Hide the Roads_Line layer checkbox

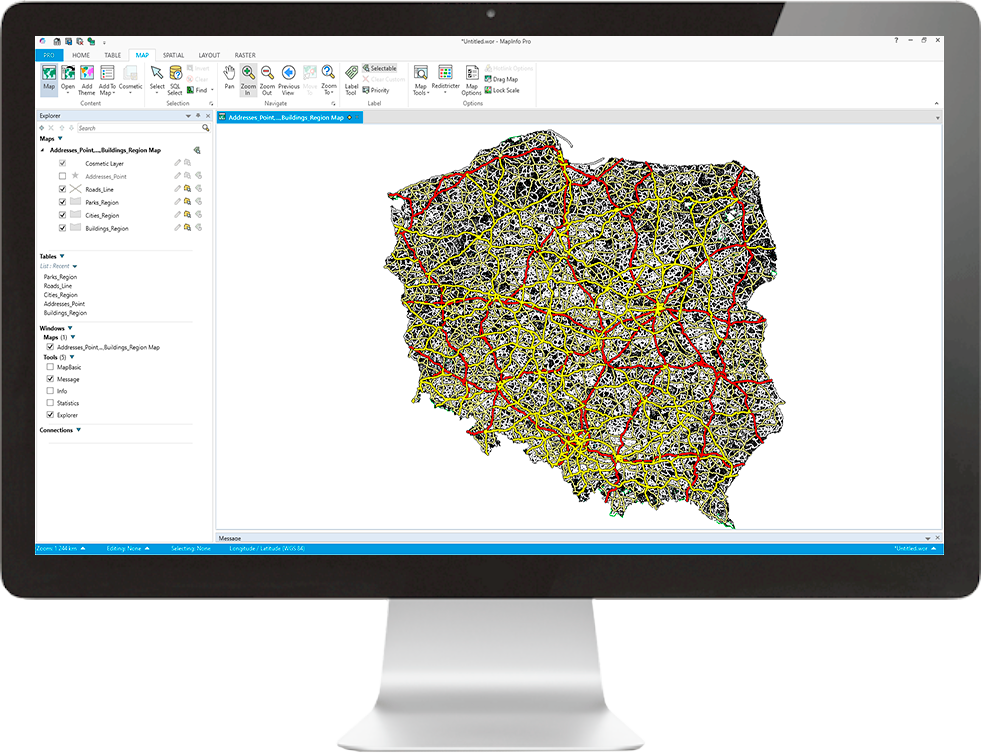(x=63, y=189)
